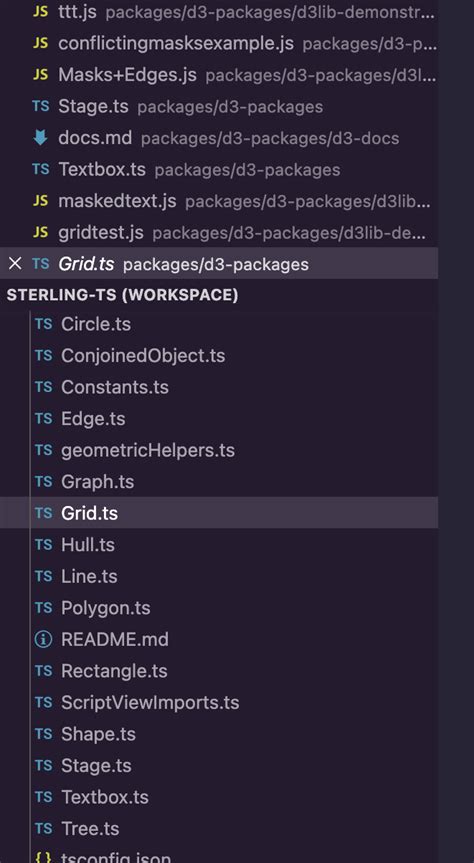Viewport: 474px width, 863px height.
Task: Open Rectangle.ts in the explorer
Action: point(219,670)
